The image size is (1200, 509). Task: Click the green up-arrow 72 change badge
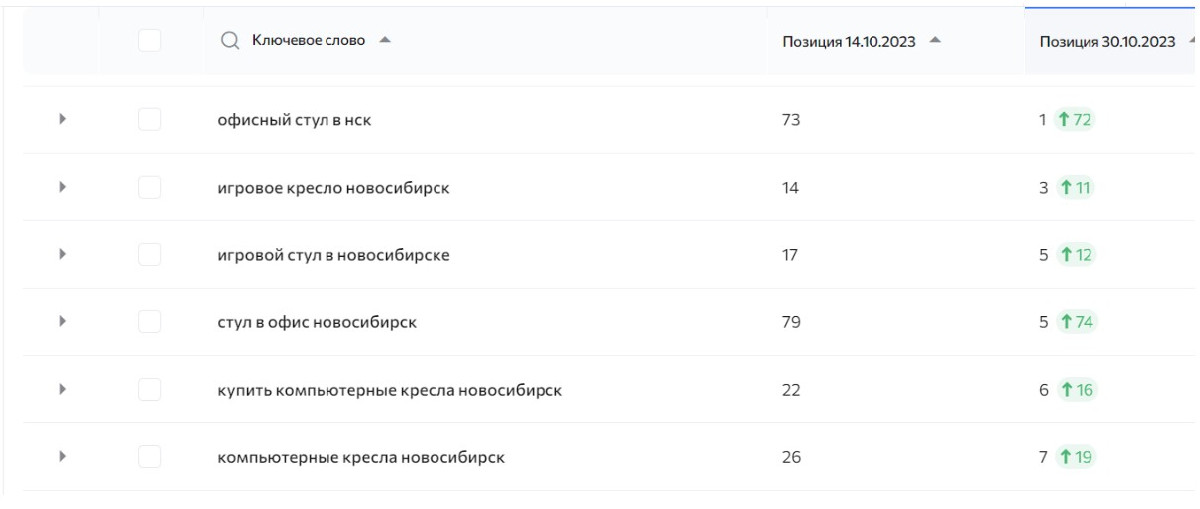pos(1076,120)
